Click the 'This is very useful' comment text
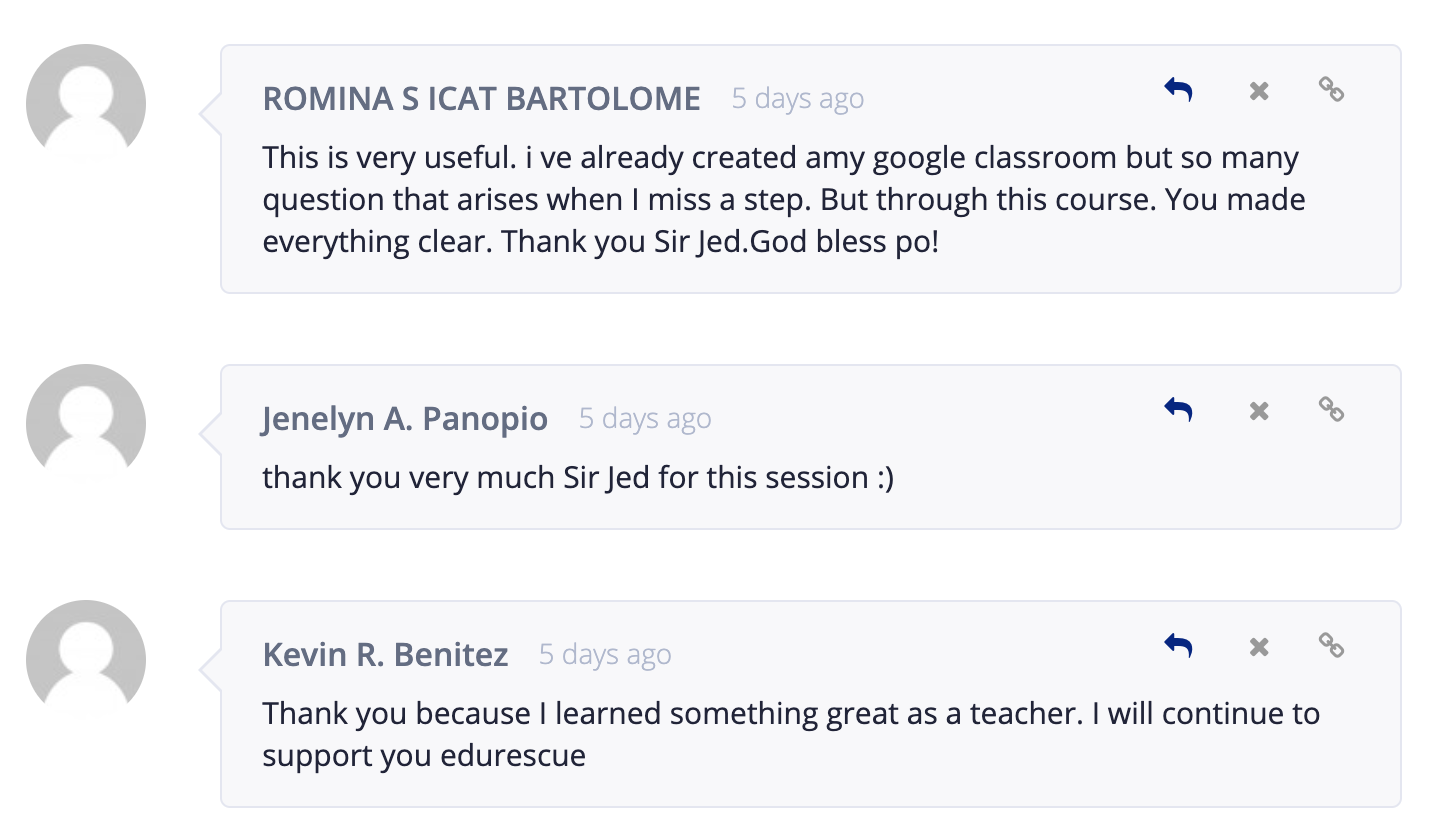The height and width of the screenshot is (824, 1430). point(784,200)
